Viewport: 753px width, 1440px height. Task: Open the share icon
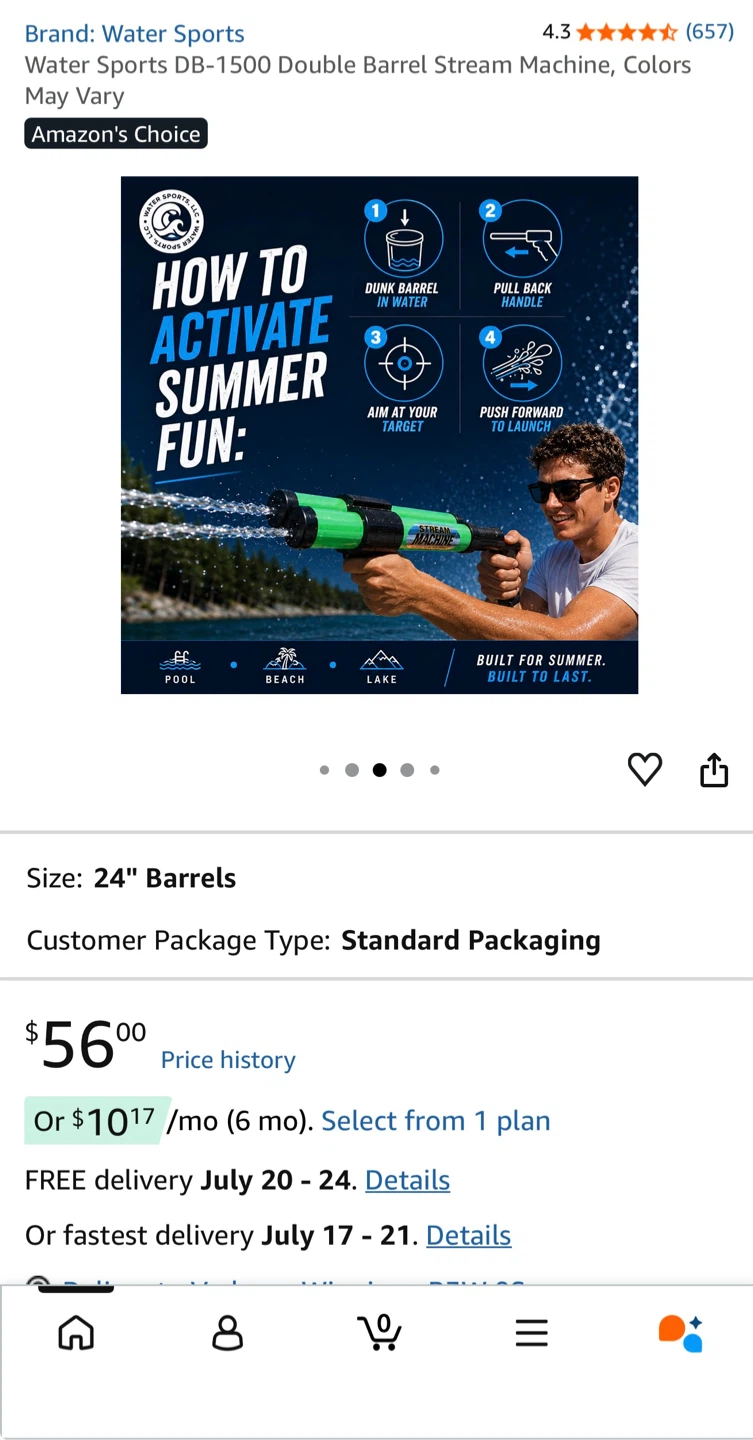coord(714,770)
